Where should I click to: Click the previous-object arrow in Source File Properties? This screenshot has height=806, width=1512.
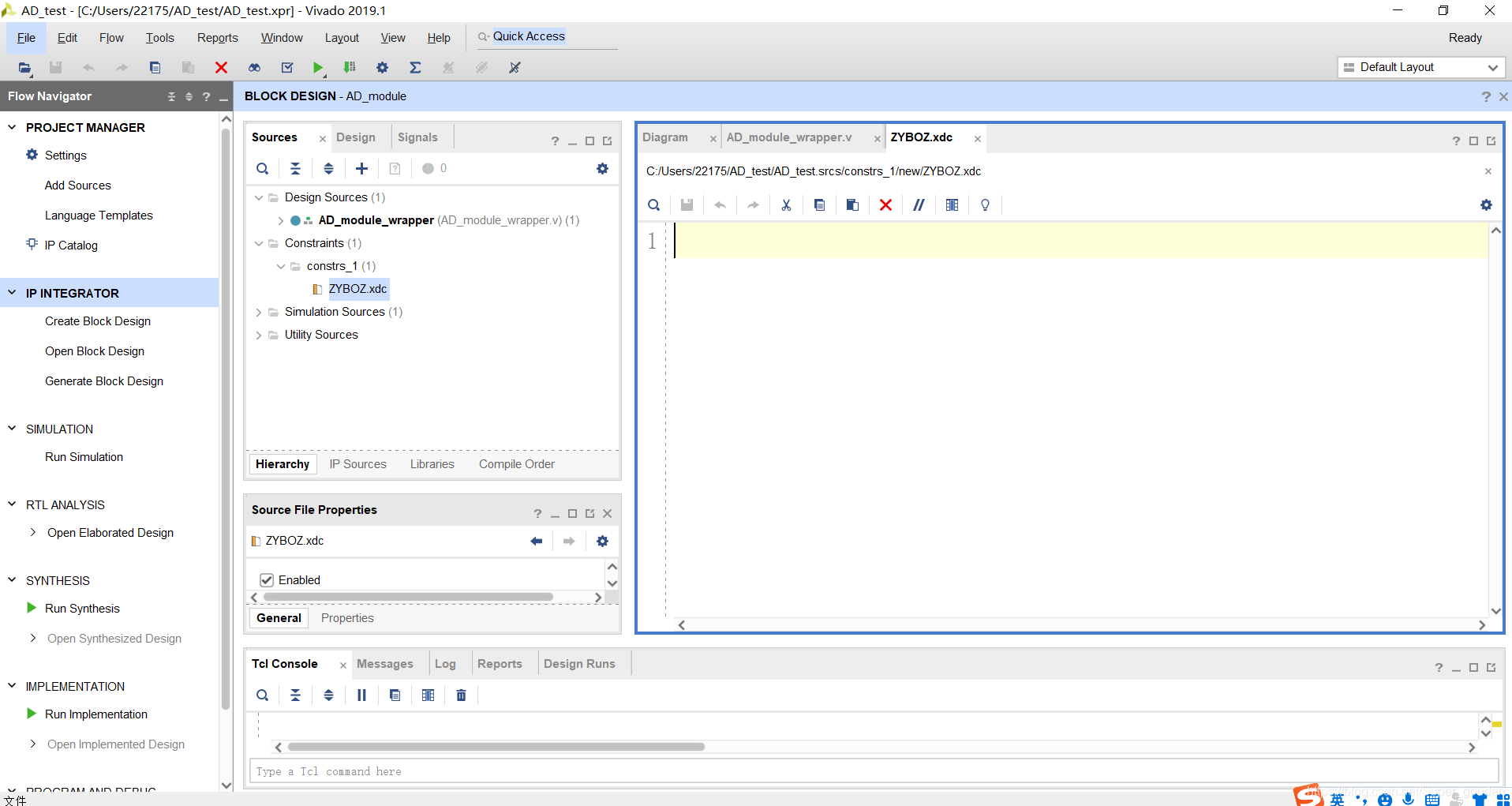coord(537,541)
